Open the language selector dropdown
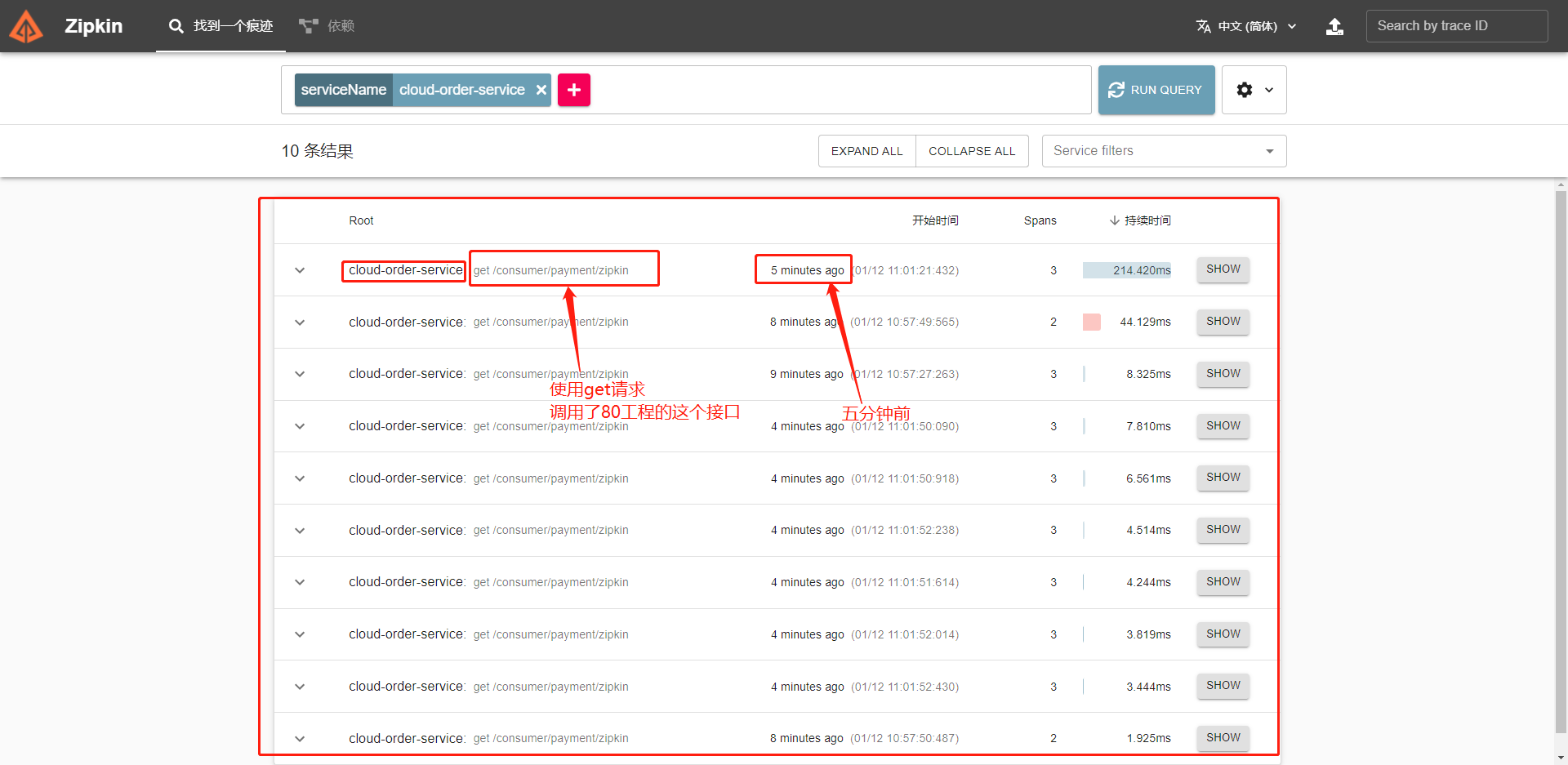This screenshot has width=1568, height=765. 1246,26
